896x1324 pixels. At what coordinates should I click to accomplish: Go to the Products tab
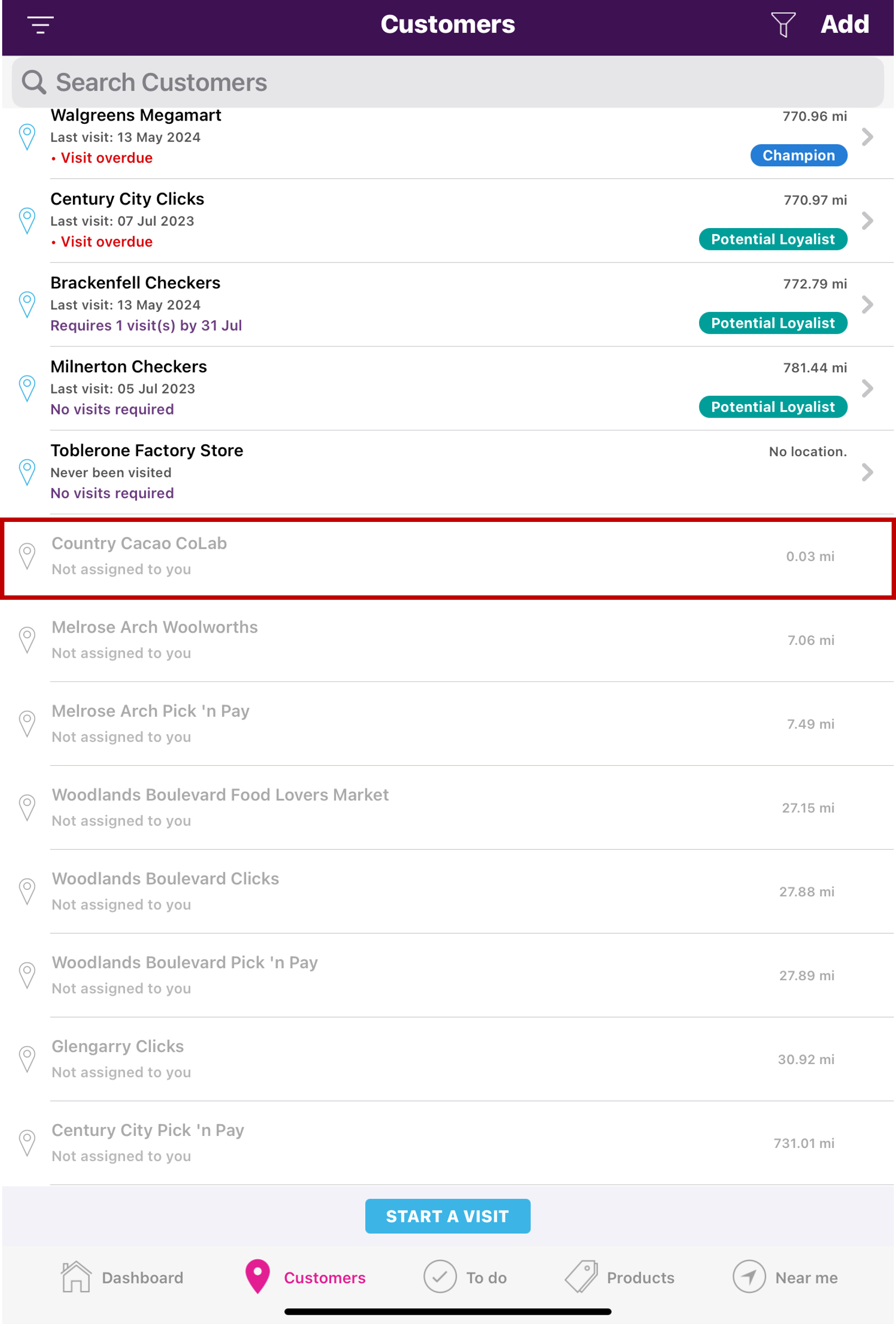[x=620, y=1277]
